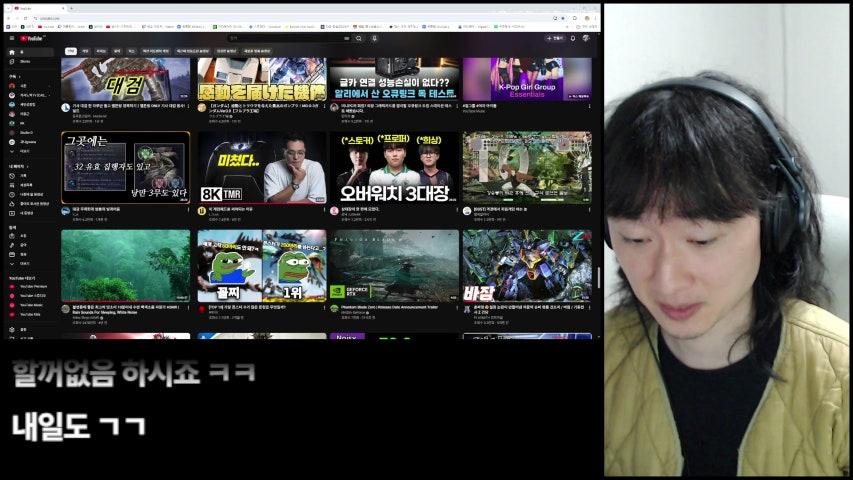Select the last filter chip (새로운 맞춤 동영상)
The width and height of the screenshot is (853, 480).
(257, 51)
